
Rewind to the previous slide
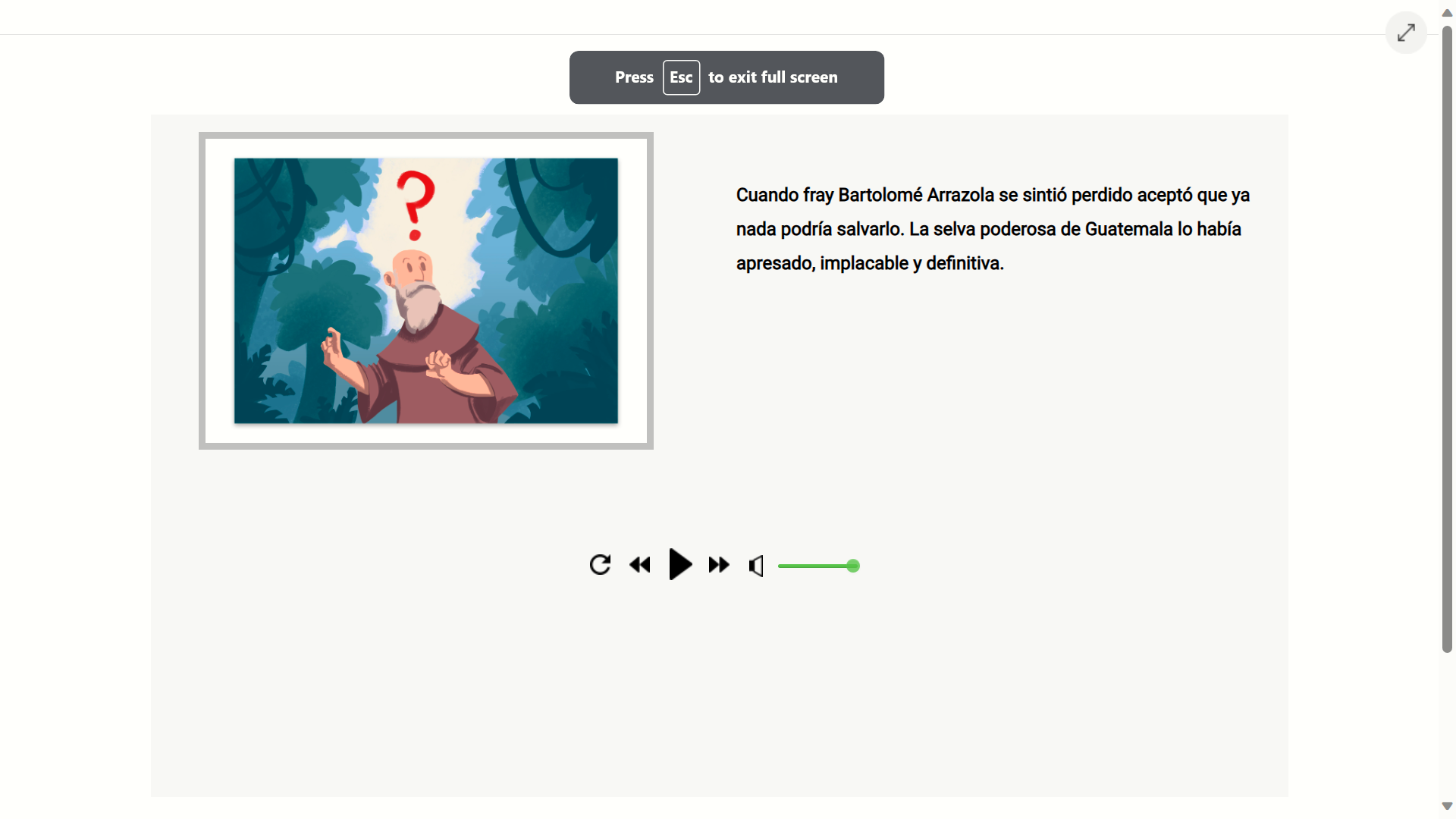click(640, 565)
